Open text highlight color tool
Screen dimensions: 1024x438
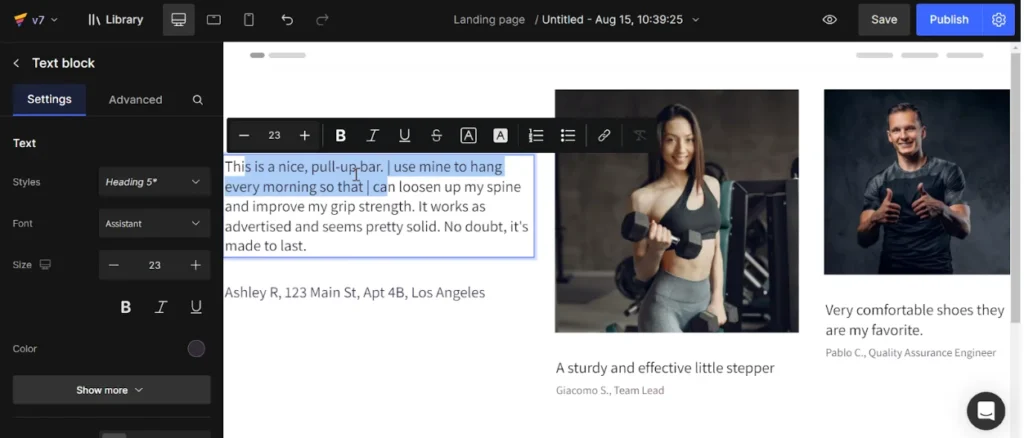pyautogui.click(x=500, y=136)
